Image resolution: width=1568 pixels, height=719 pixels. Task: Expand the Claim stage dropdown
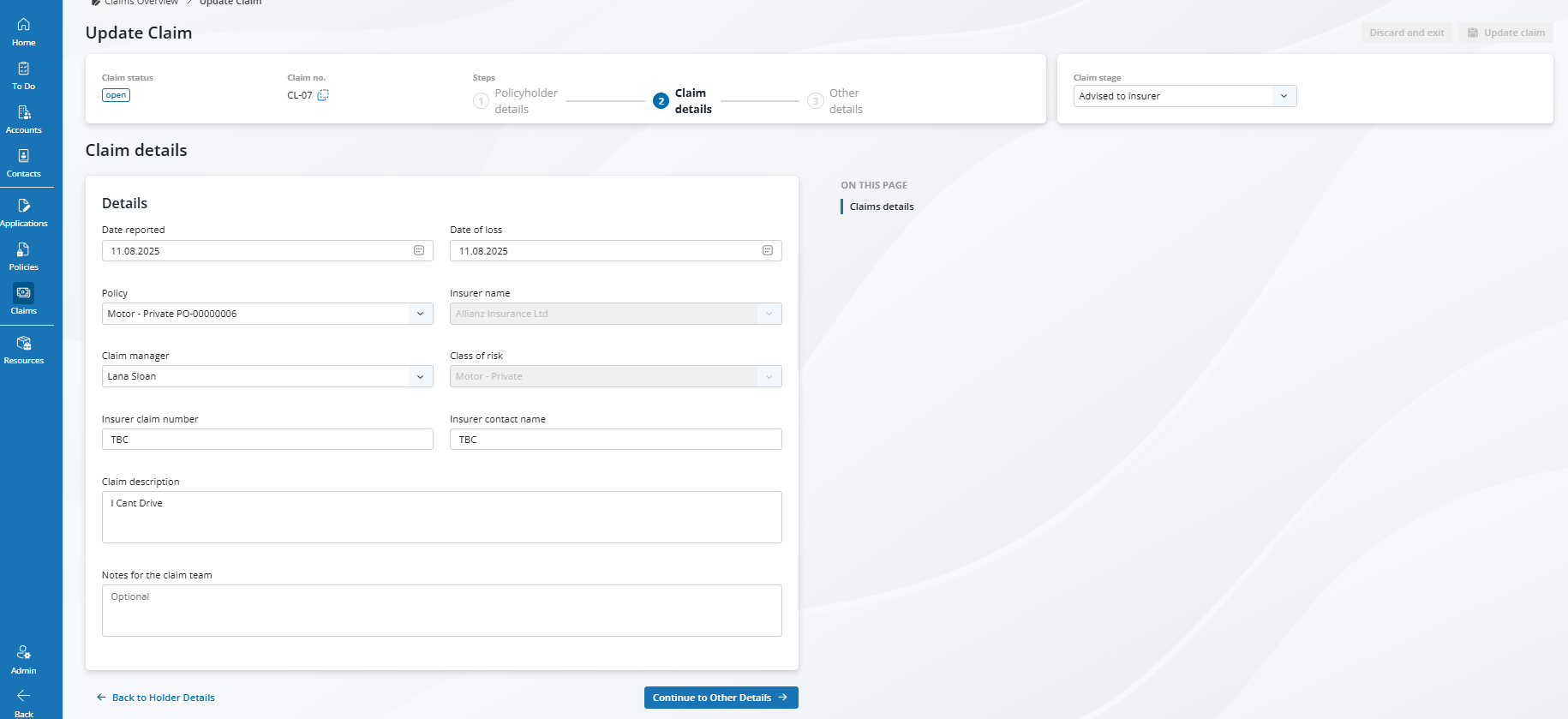pyautogui.click(x=1283, y=96)
